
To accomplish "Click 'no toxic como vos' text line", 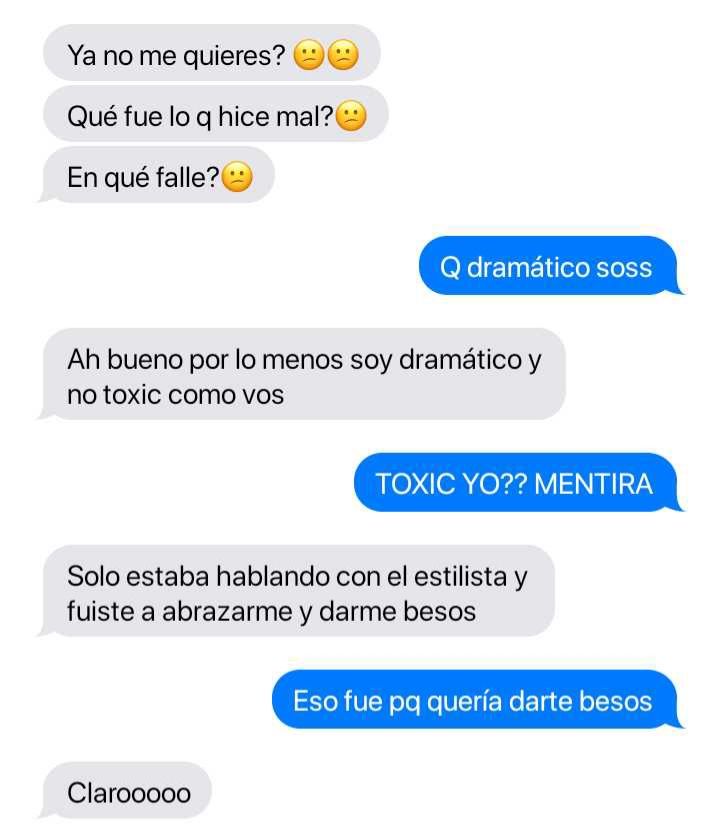I will [175, 395].
